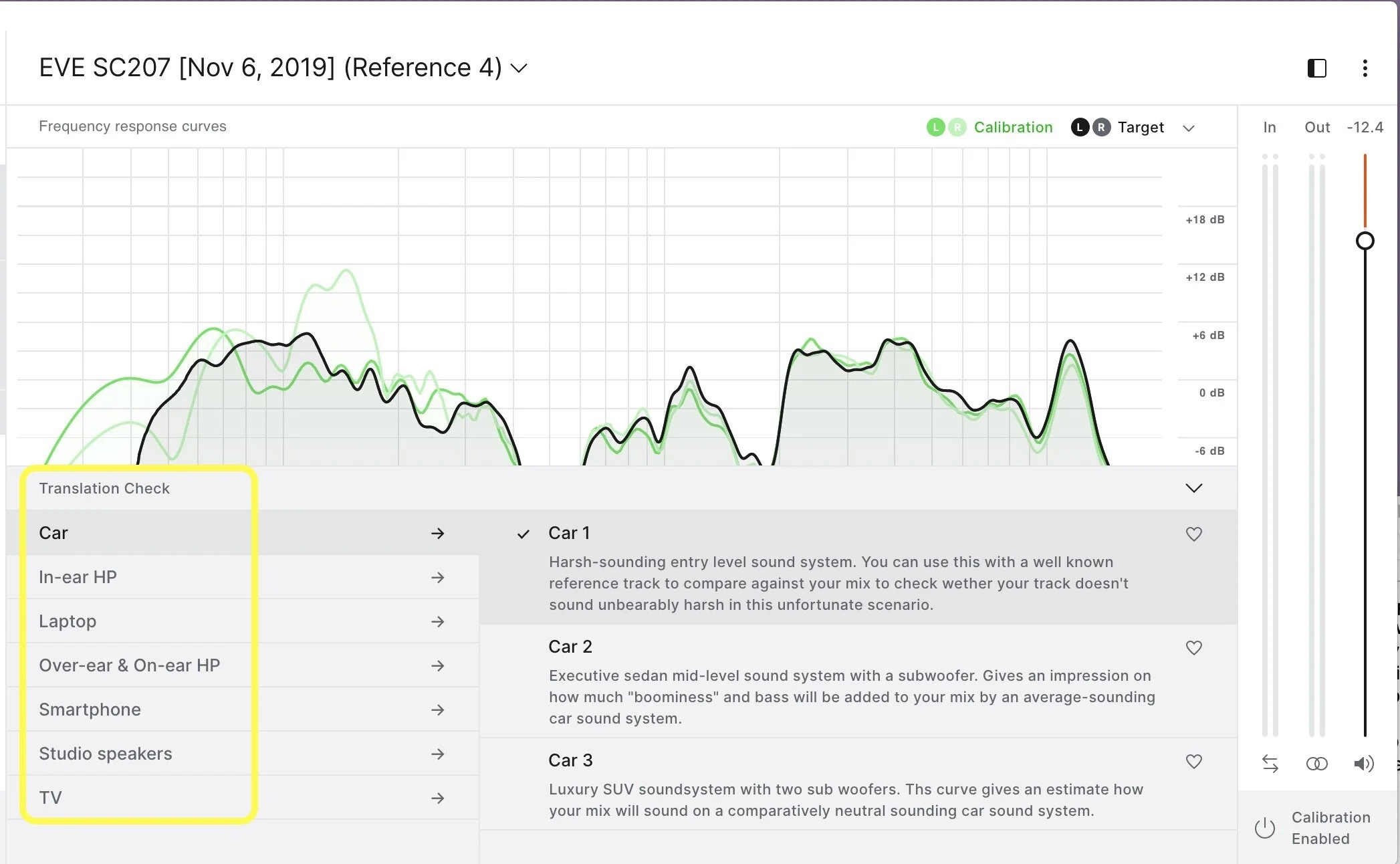
Task: Click the output gain slider handle
Action: 1365,241
